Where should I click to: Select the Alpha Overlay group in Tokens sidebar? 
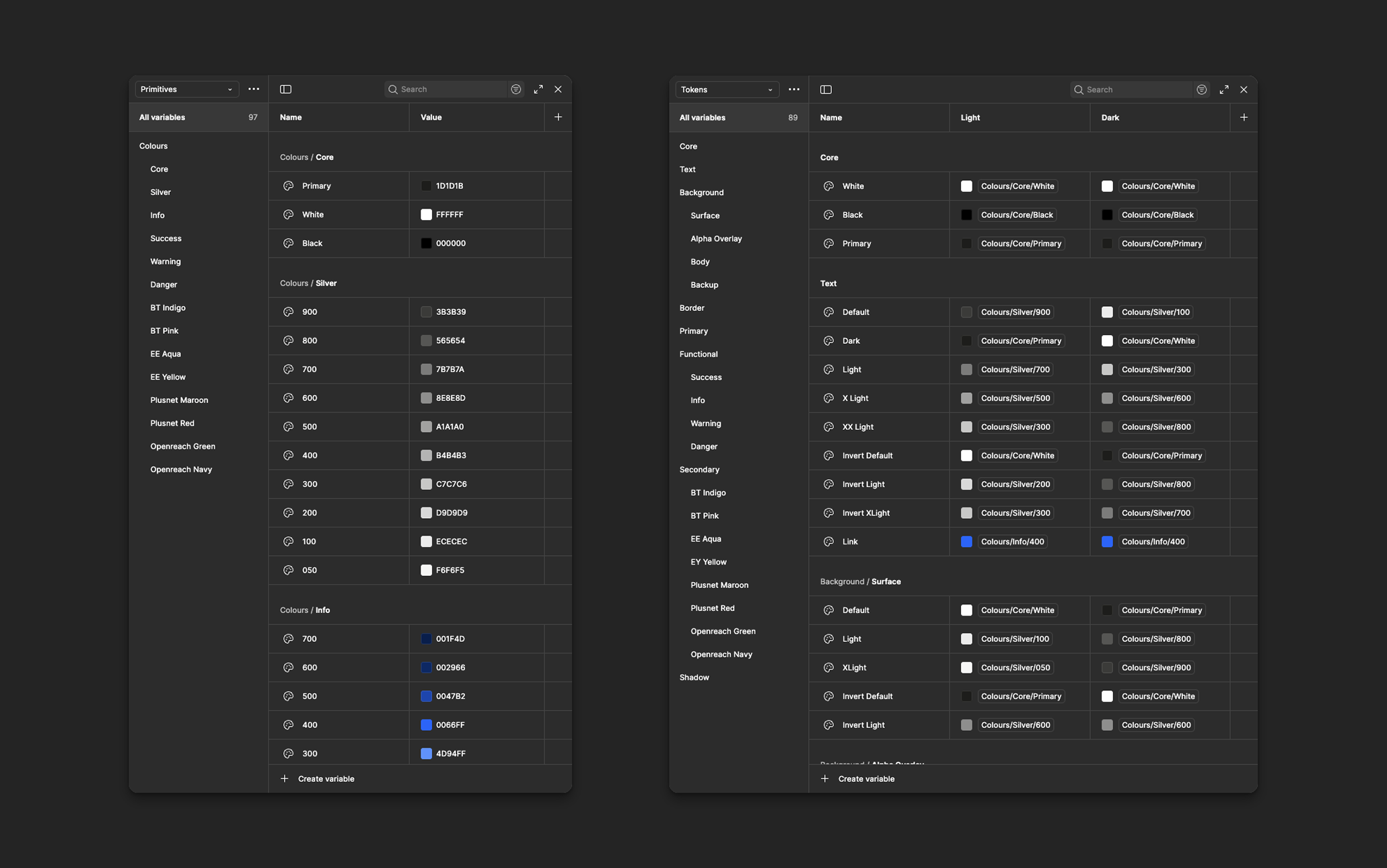(716, 238)
